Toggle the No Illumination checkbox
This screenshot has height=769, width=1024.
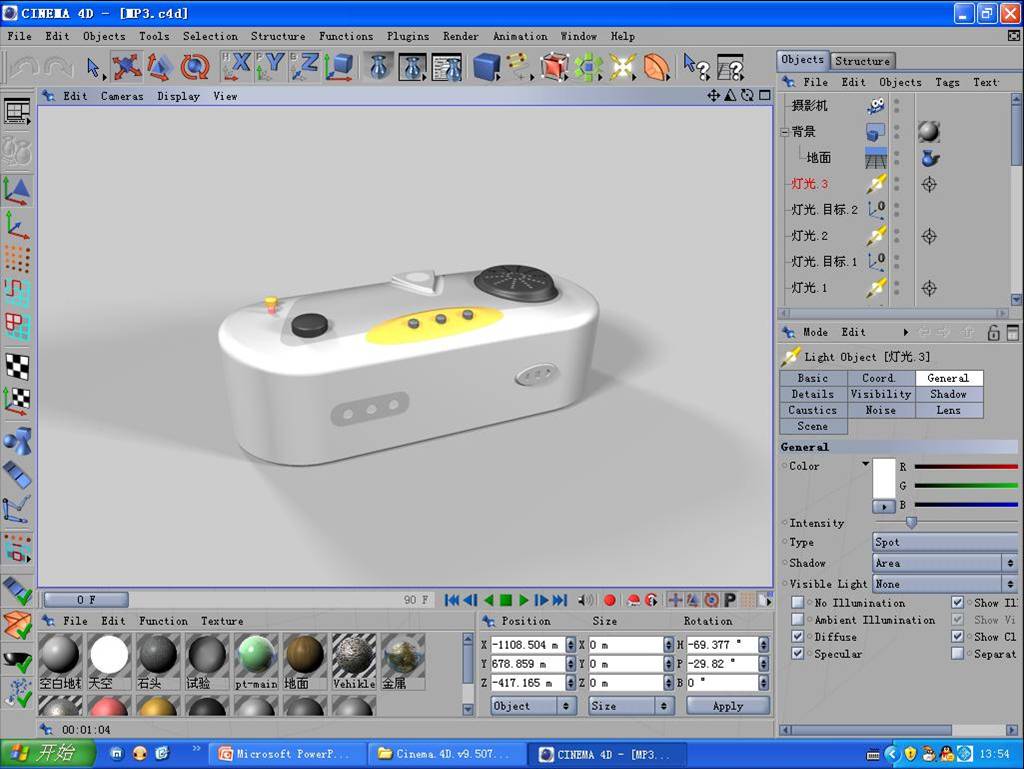(798, 603)
